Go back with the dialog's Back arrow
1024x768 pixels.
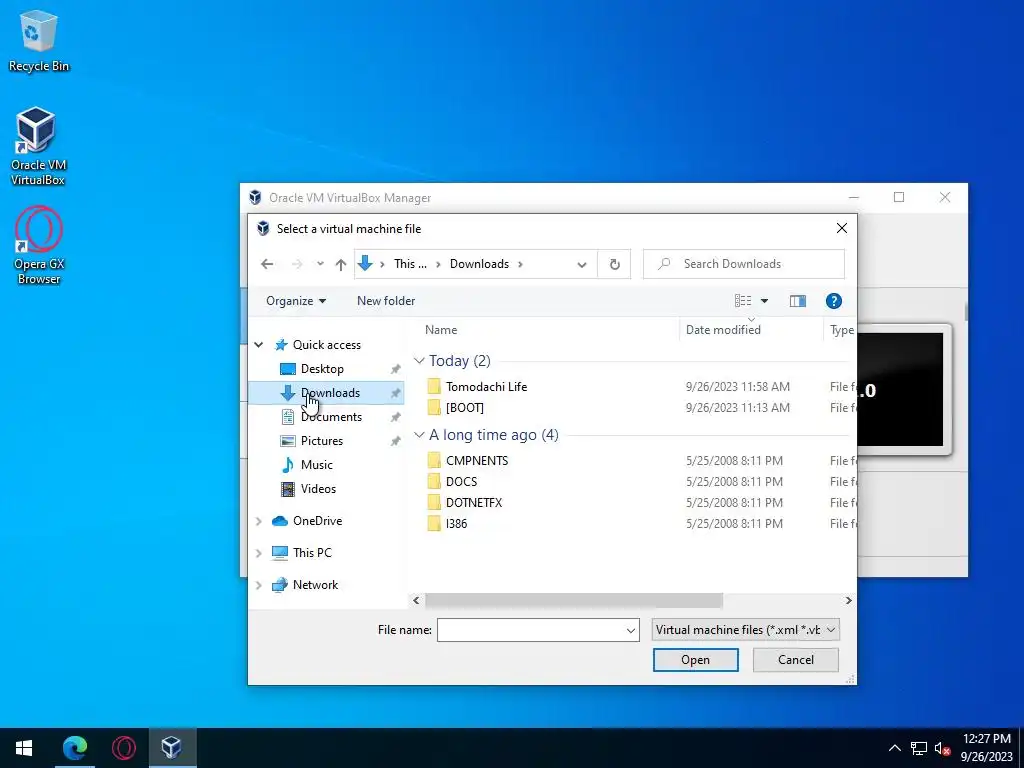tap(267, 264)
